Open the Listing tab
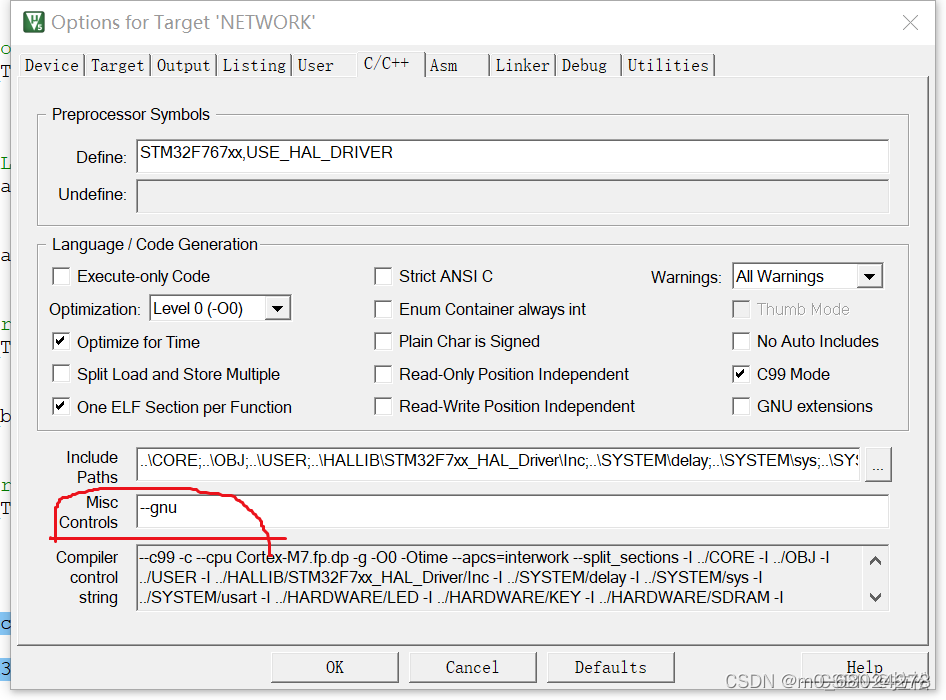This screenshot has width=946, height=700. (254, 65)
